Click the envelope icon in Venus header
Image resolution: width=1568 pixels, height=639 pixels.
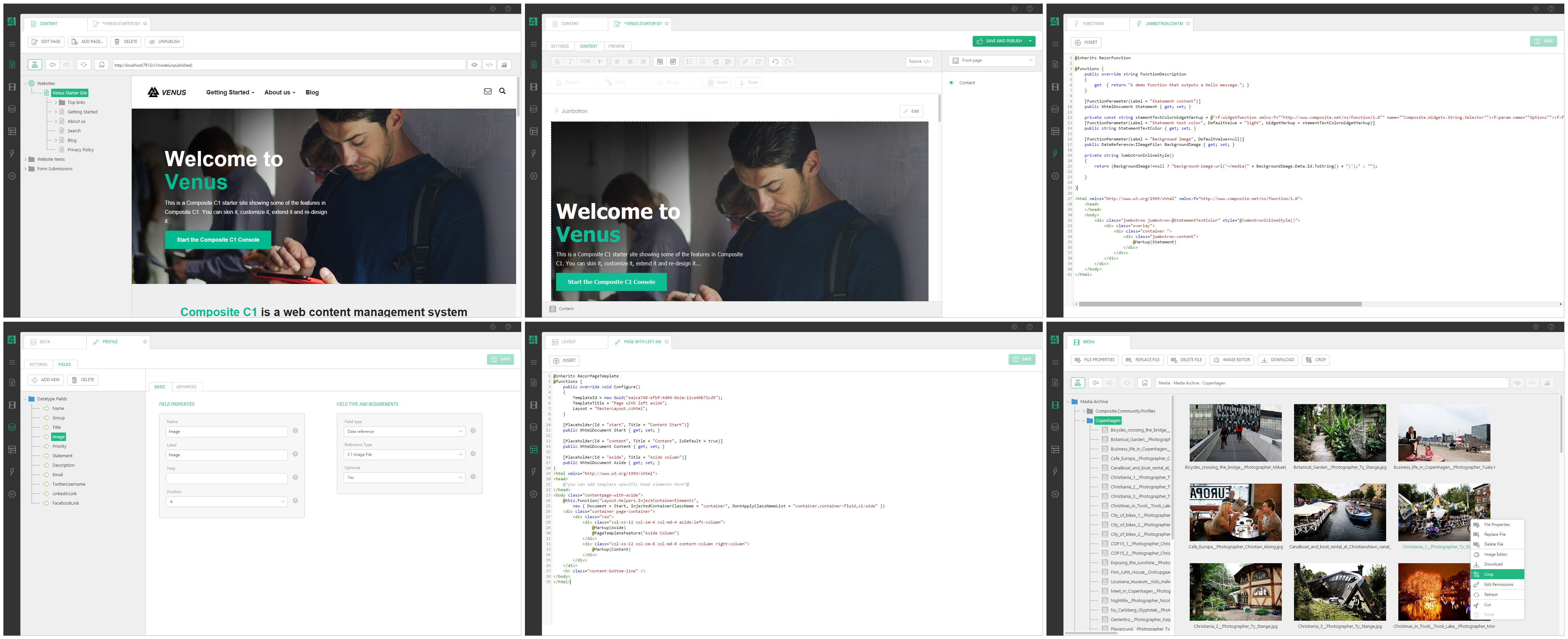488,91
